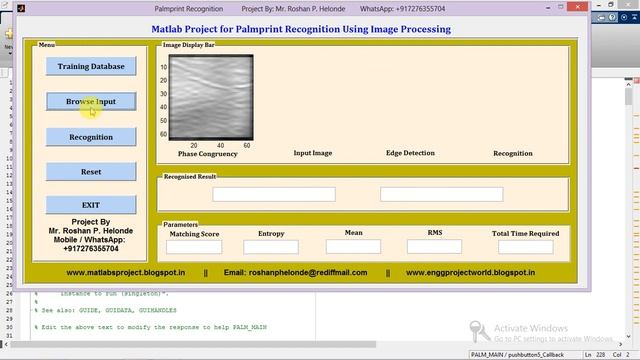Click horizontal scrollbar left arrow
Image resolution: width=640 pixels, height=360 pixels.
(x=6, y=344)
